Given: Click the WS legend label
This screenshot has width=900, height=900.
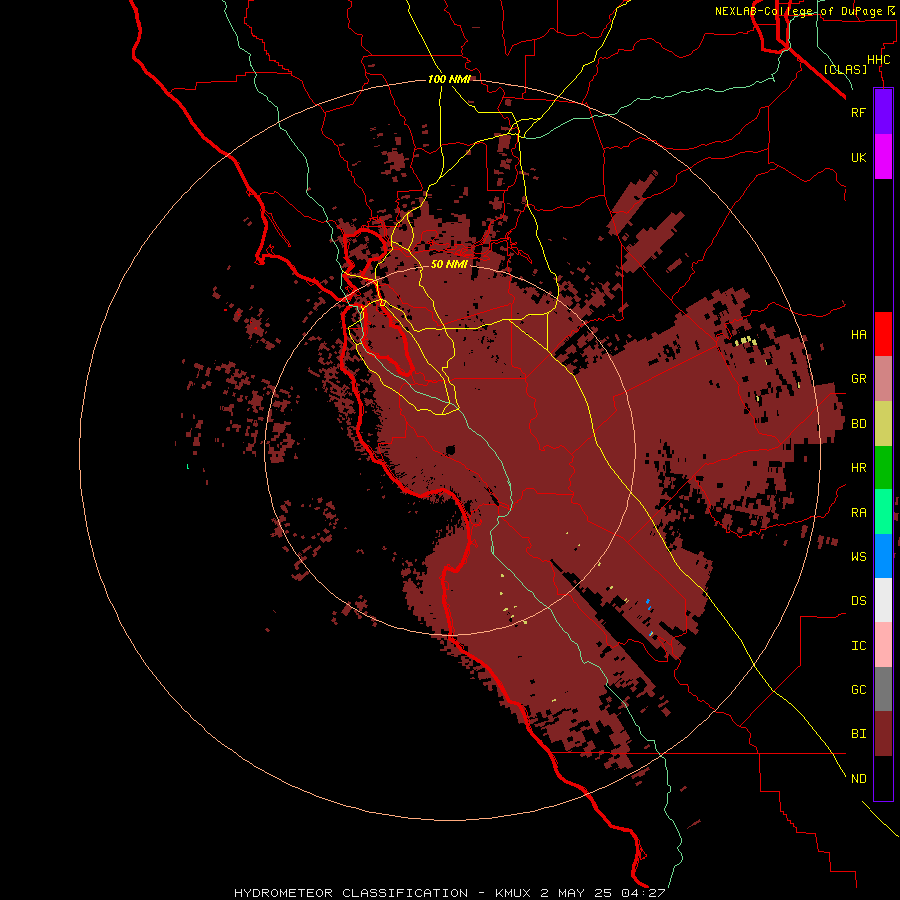Looking at the screenshot, I should pos(858,557).
